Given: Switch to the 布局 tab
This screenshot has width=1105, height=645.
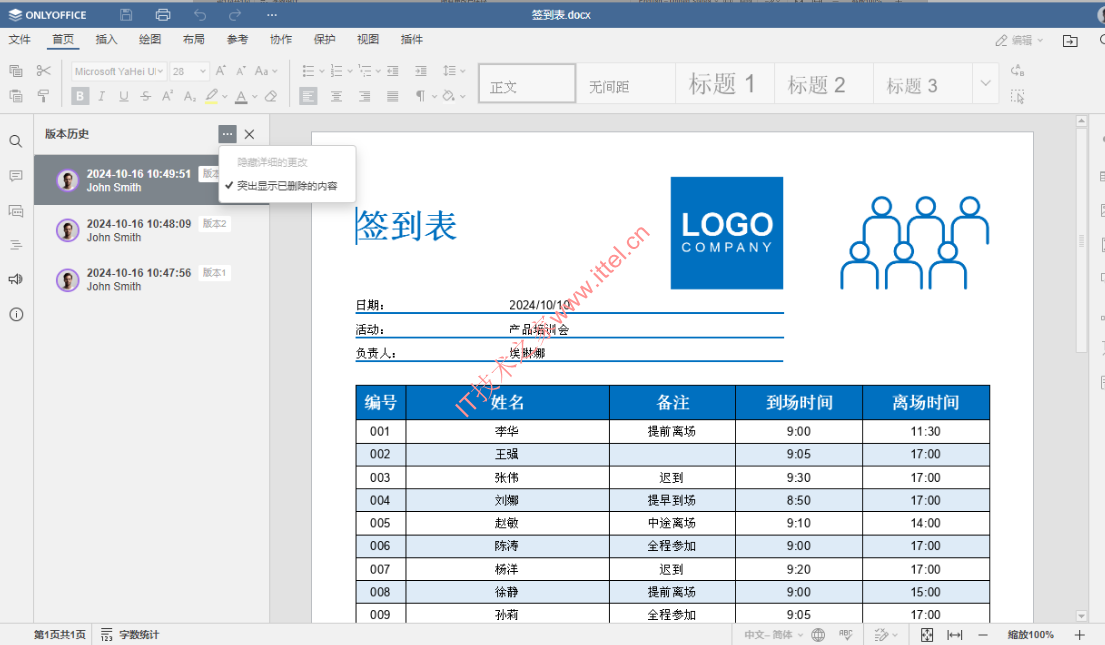Looking at the screenshot, I should pyautogui.click(x=194, y=39).
